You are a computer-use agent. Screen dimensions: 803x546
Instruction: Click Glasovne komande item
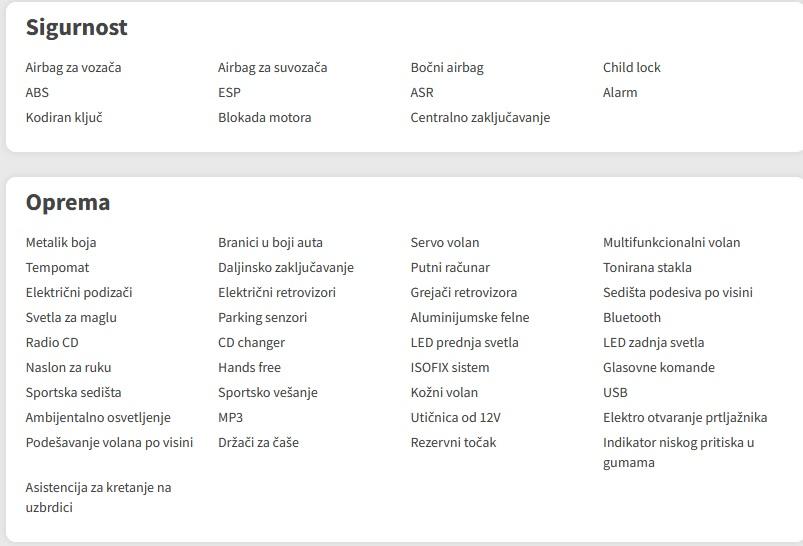point(659,368)
